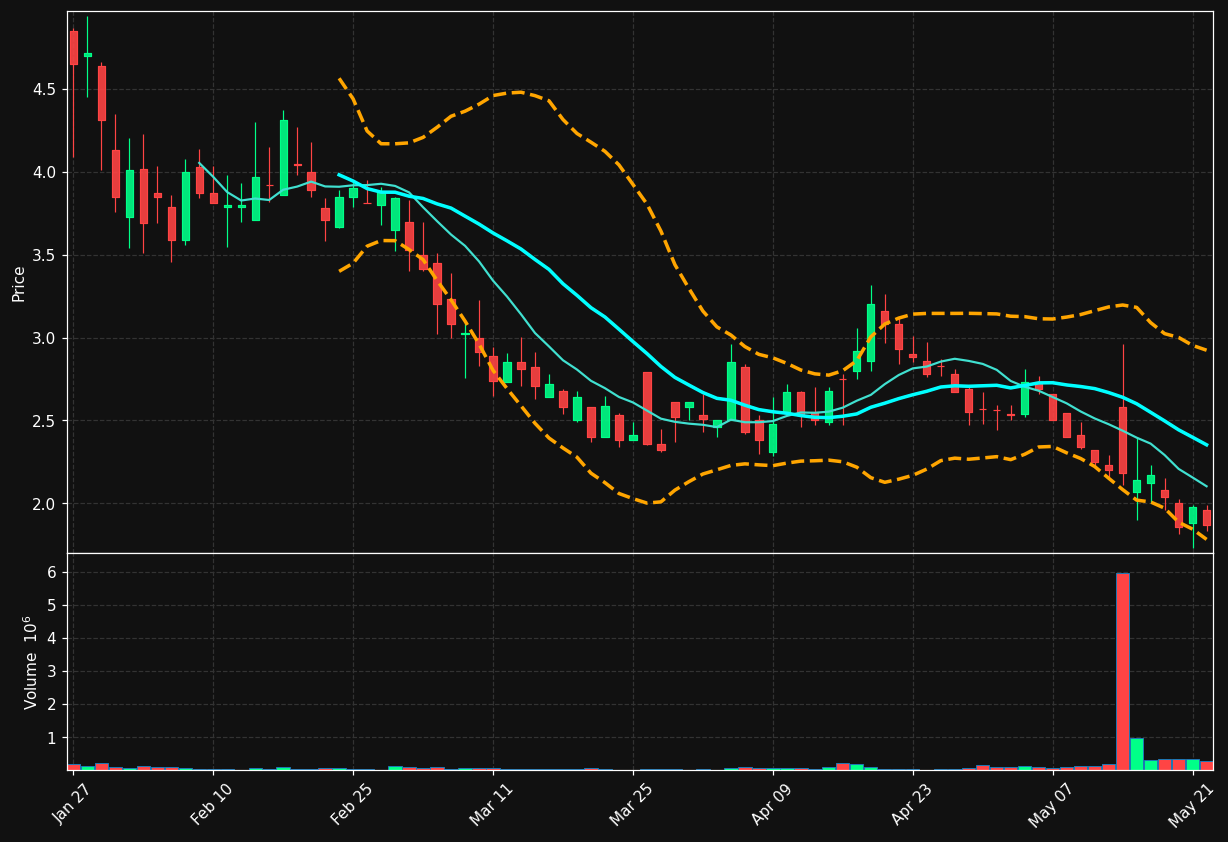The image size is (1228, 842).
Task: Select the 3.5 price tick label
Action: point(46,256)
